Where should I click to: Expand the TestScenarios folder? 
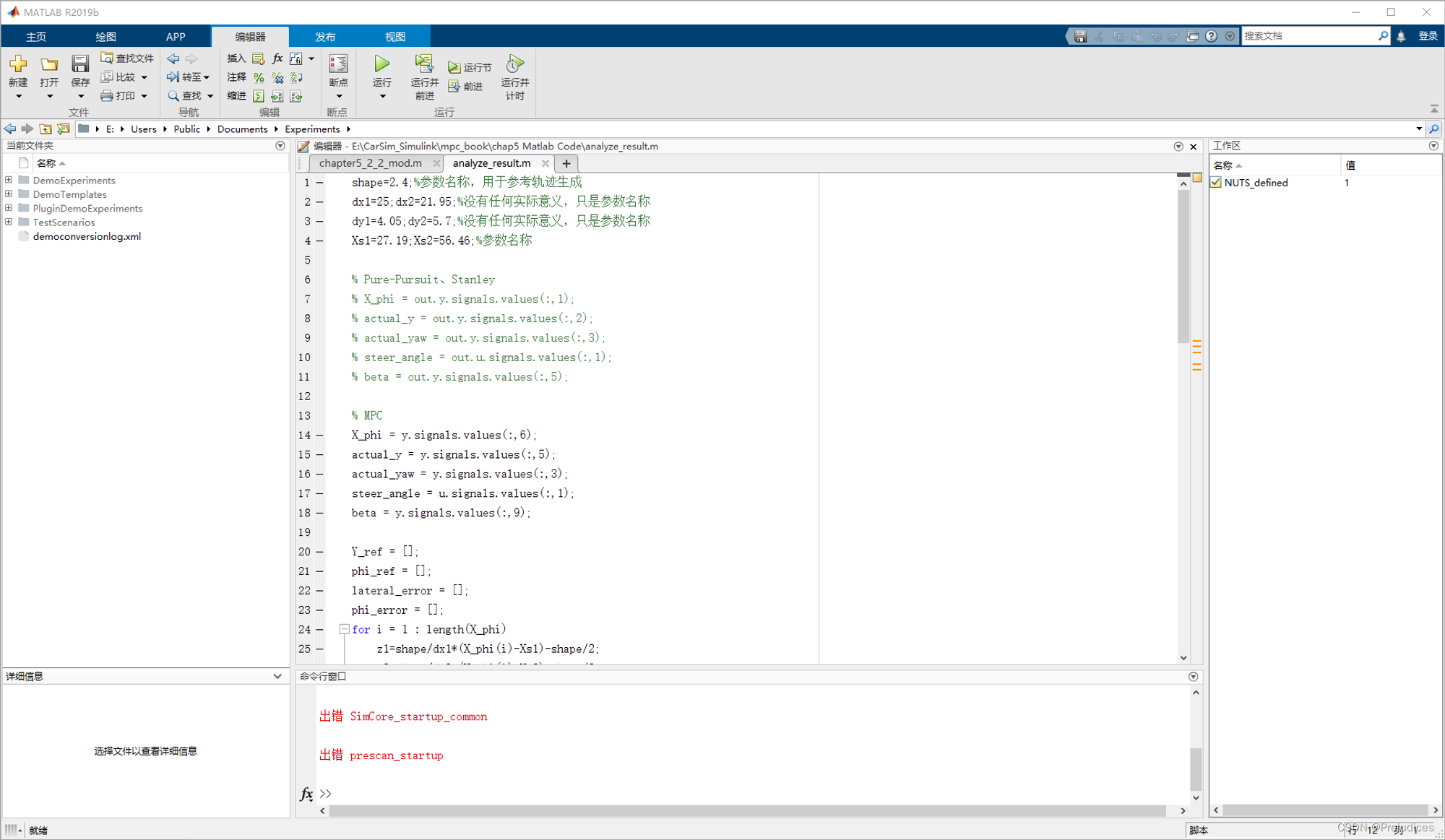(9, 222)
